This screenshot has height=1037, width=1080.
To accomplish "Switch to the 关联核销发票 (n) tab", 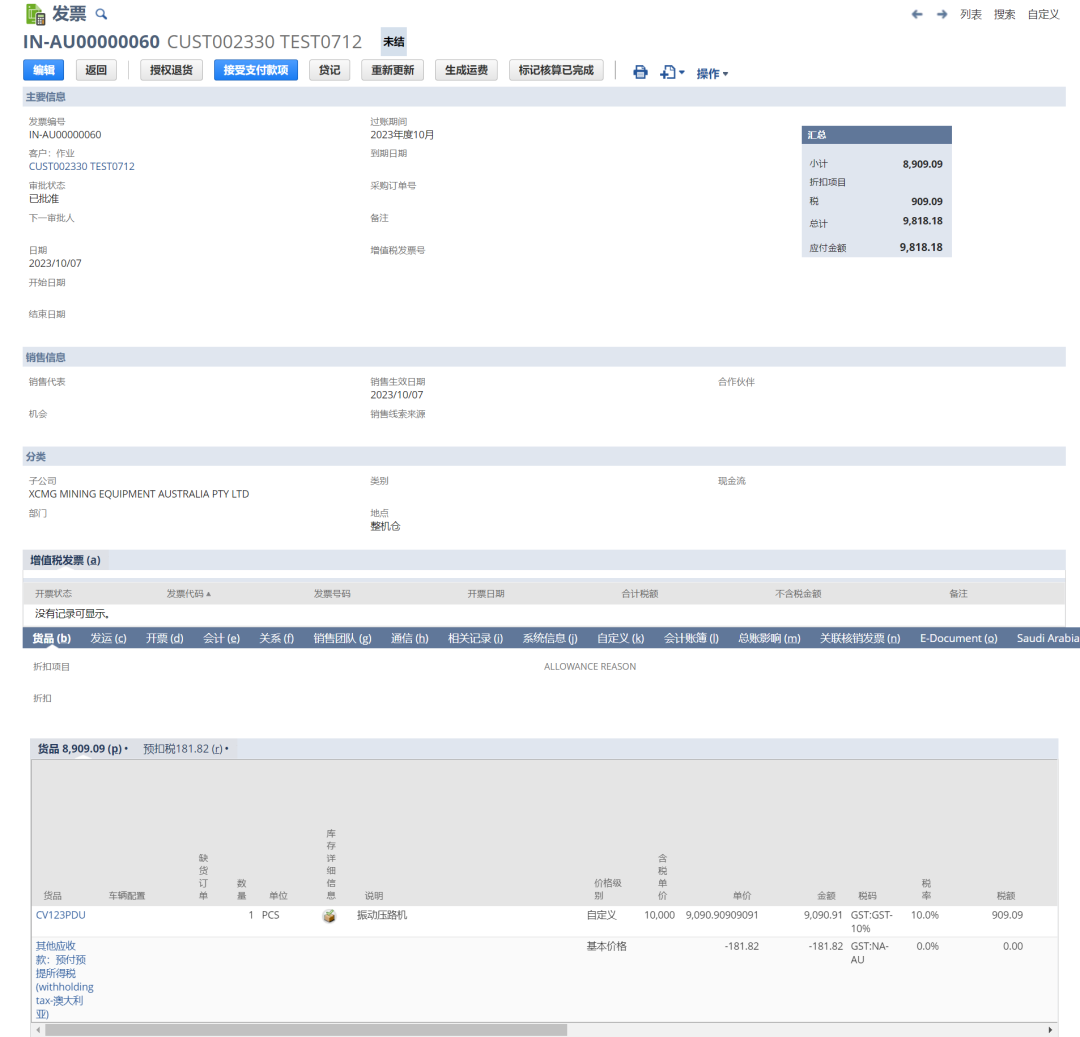I will [860, 638].
